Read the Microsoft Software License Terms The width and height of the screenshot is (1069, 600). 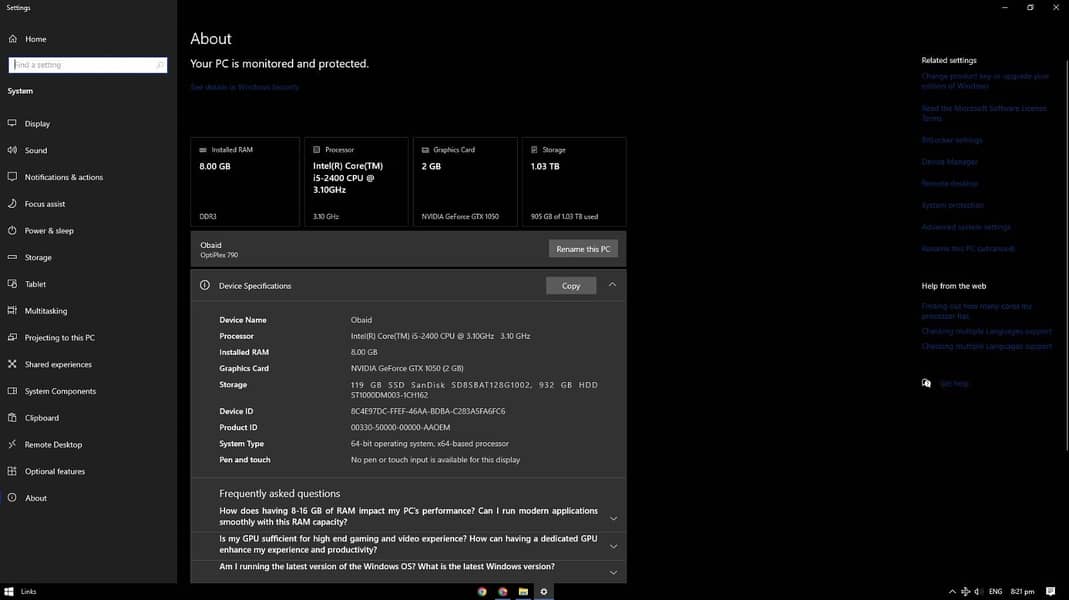coord(984,113)
